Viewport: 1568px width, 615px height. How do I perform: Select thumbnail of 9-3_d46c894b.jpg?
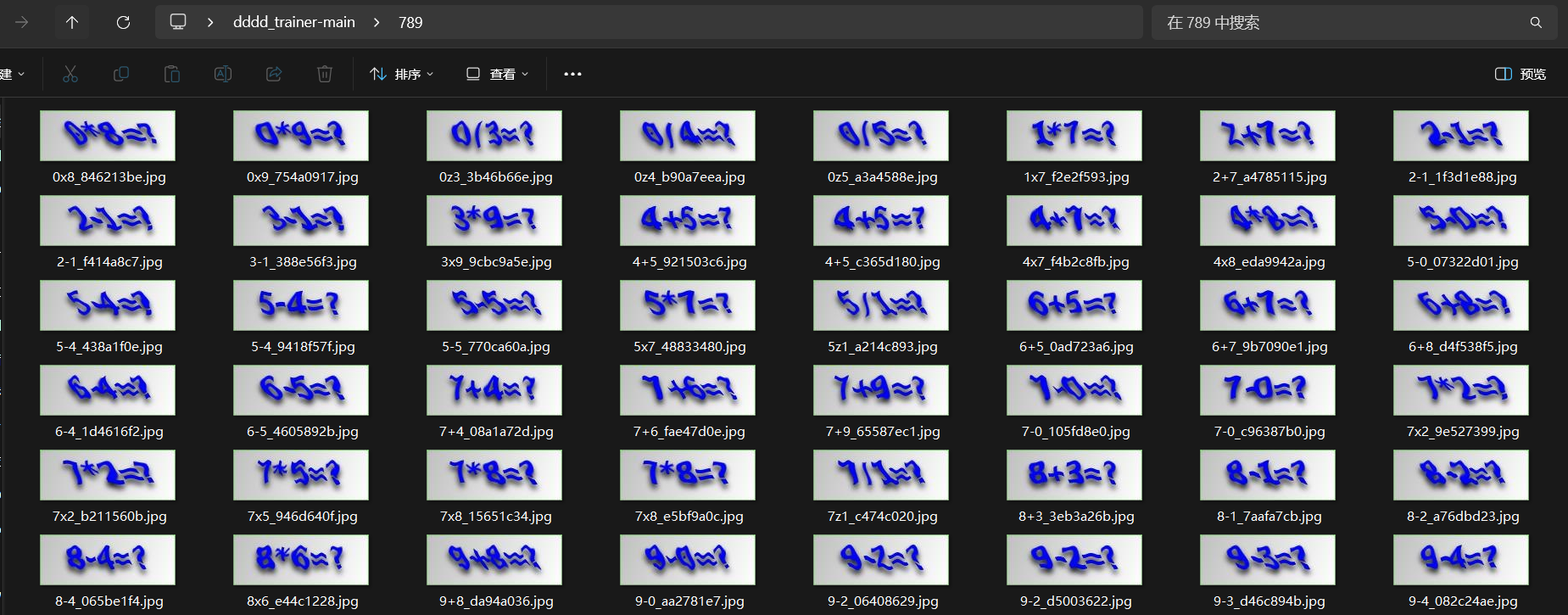pyautogui.click(x=1268, y=560)
